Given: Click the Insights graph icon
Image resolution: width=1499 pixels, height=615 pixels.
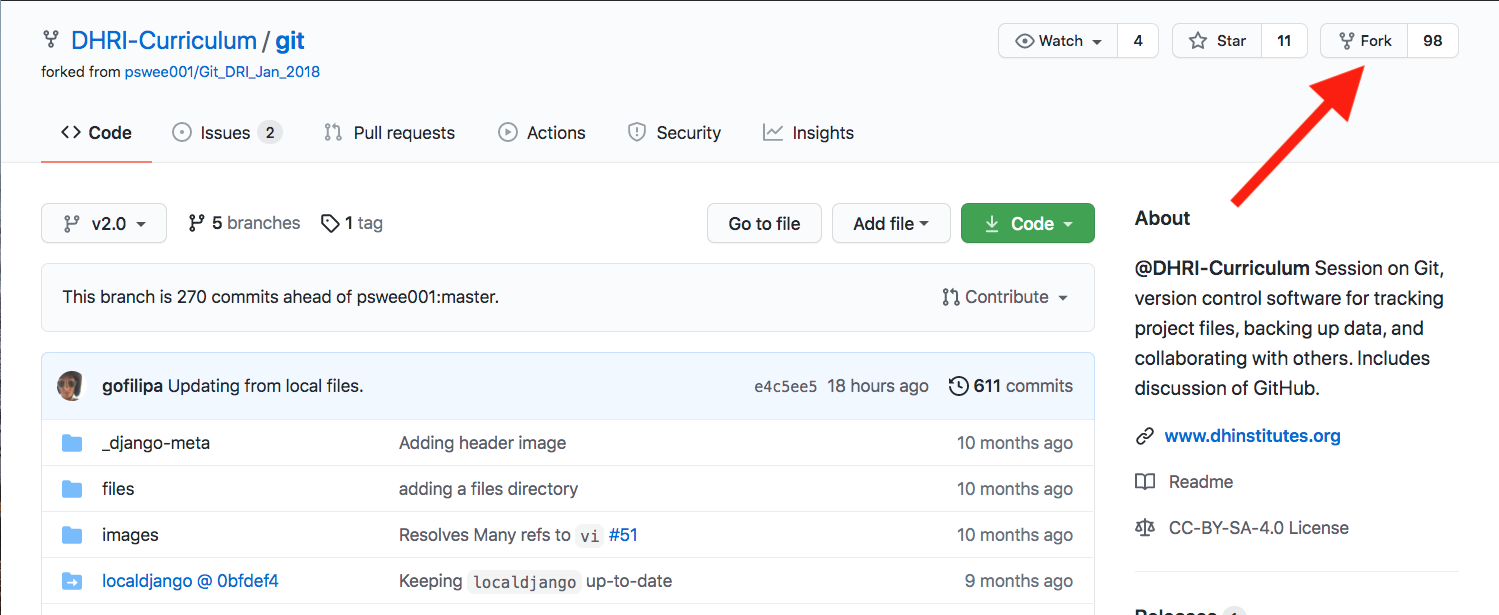Looking at the screenshot, I should click(772, 132).
